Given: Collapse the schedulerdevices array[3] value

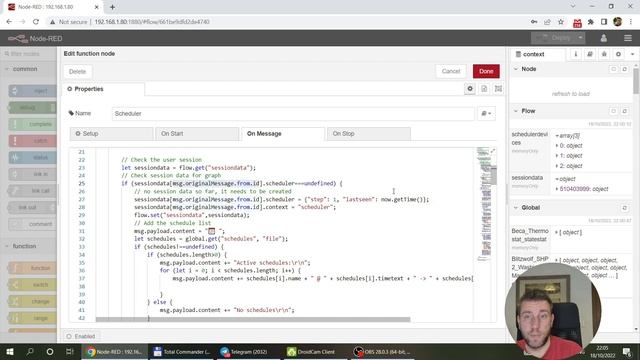Looking at the screenshot, I should click(x=557, y=136).
